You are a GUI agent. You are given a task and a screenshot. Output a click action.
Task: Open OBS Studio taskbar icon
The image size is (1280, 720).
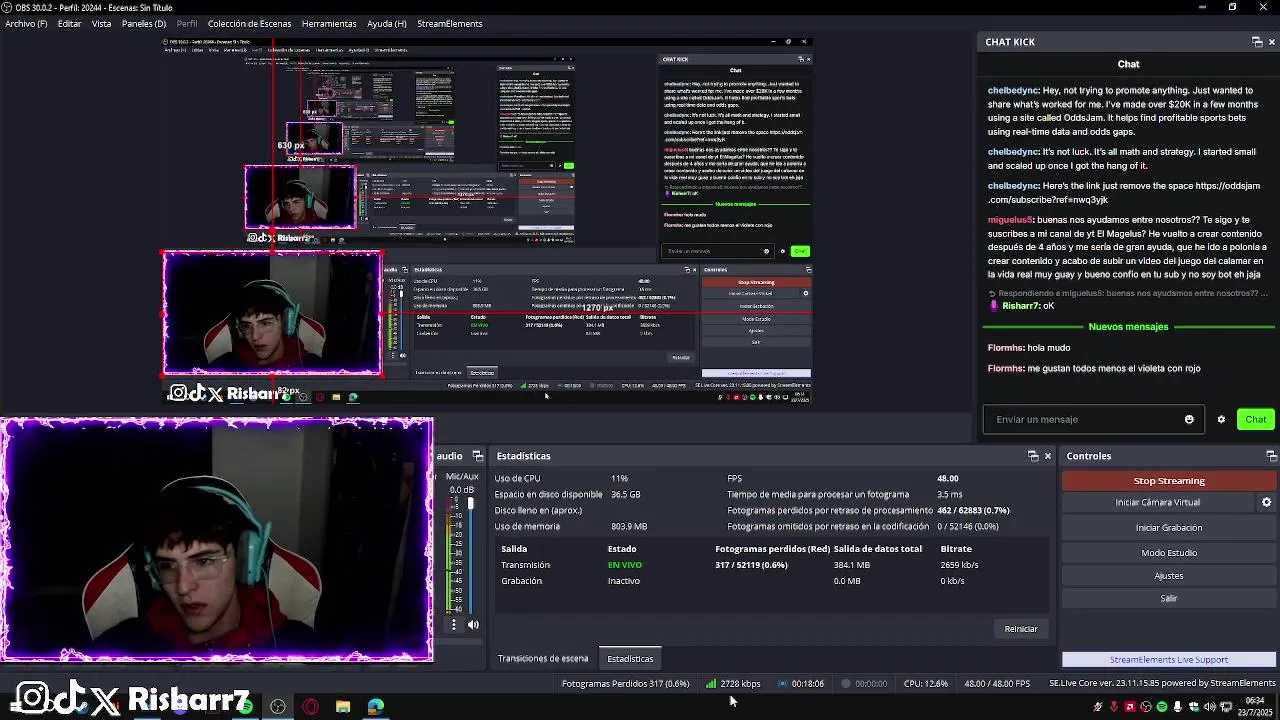pos(278,707)
